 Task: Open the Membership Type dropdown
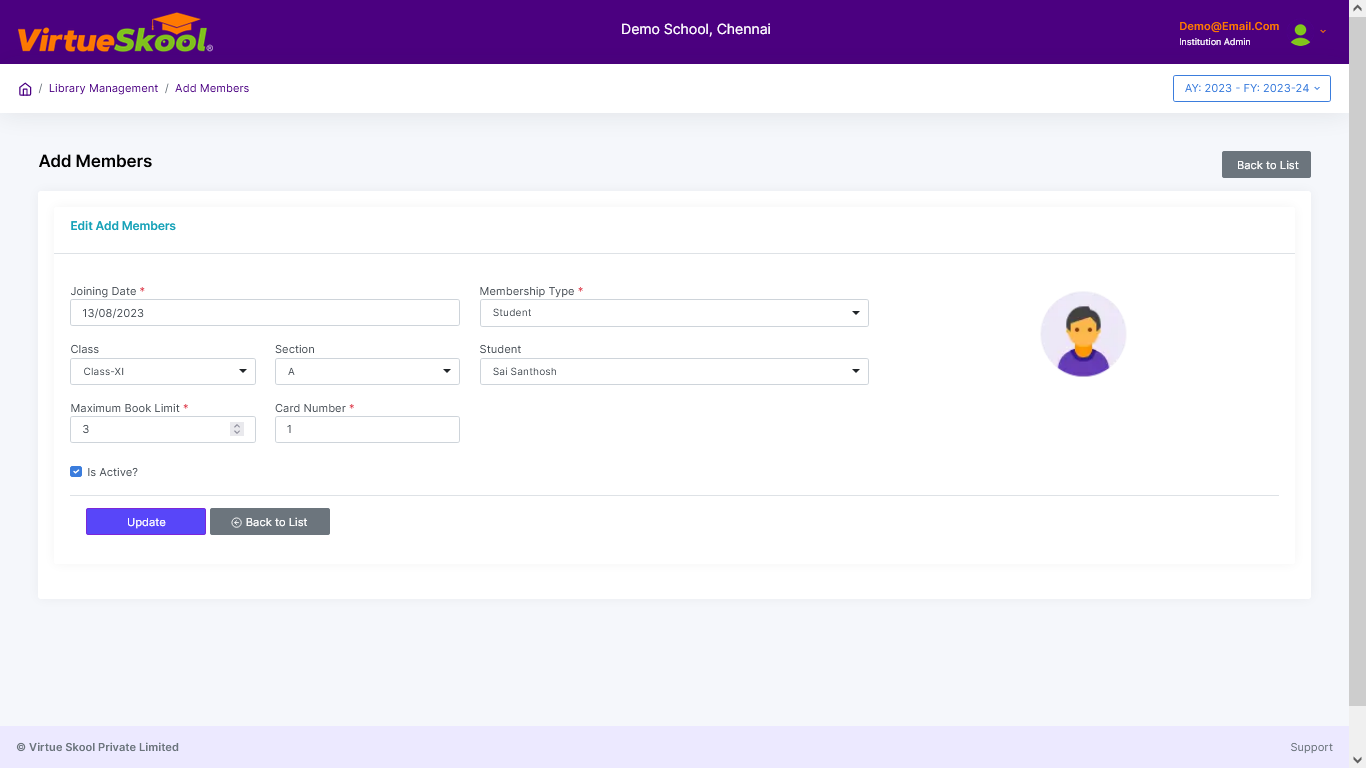[x=674, y=313]
